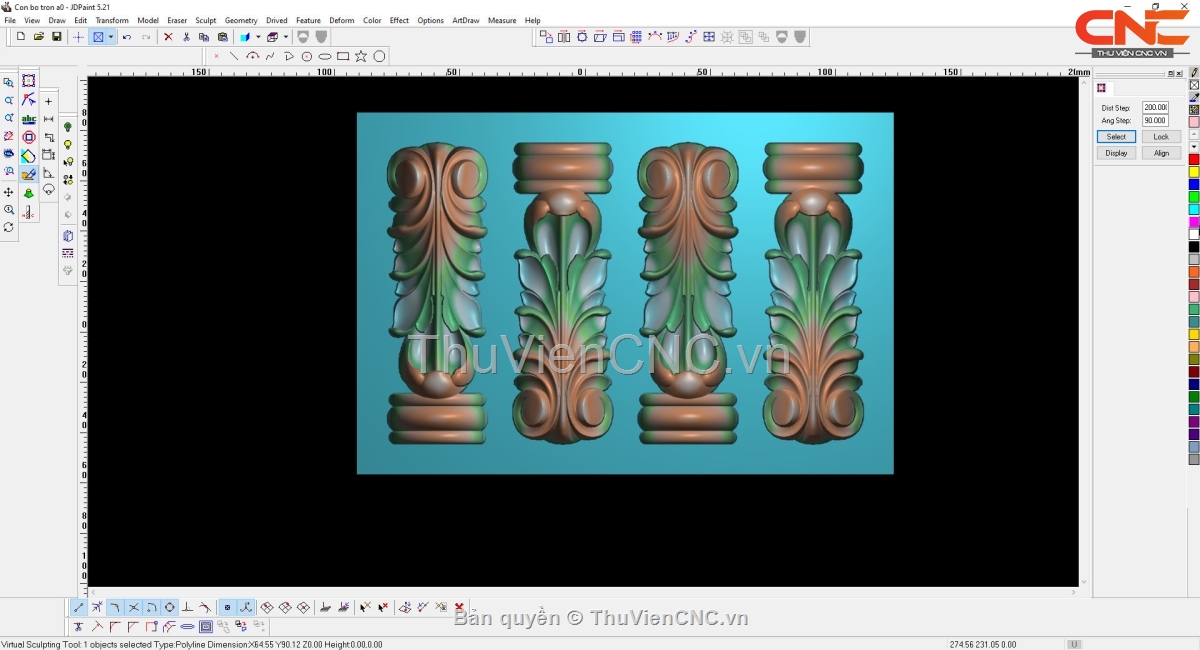Pick the rectangle shape drawing tool
Image resolution: width=1200 pixels, height=650 pixels.
(343, 56)
